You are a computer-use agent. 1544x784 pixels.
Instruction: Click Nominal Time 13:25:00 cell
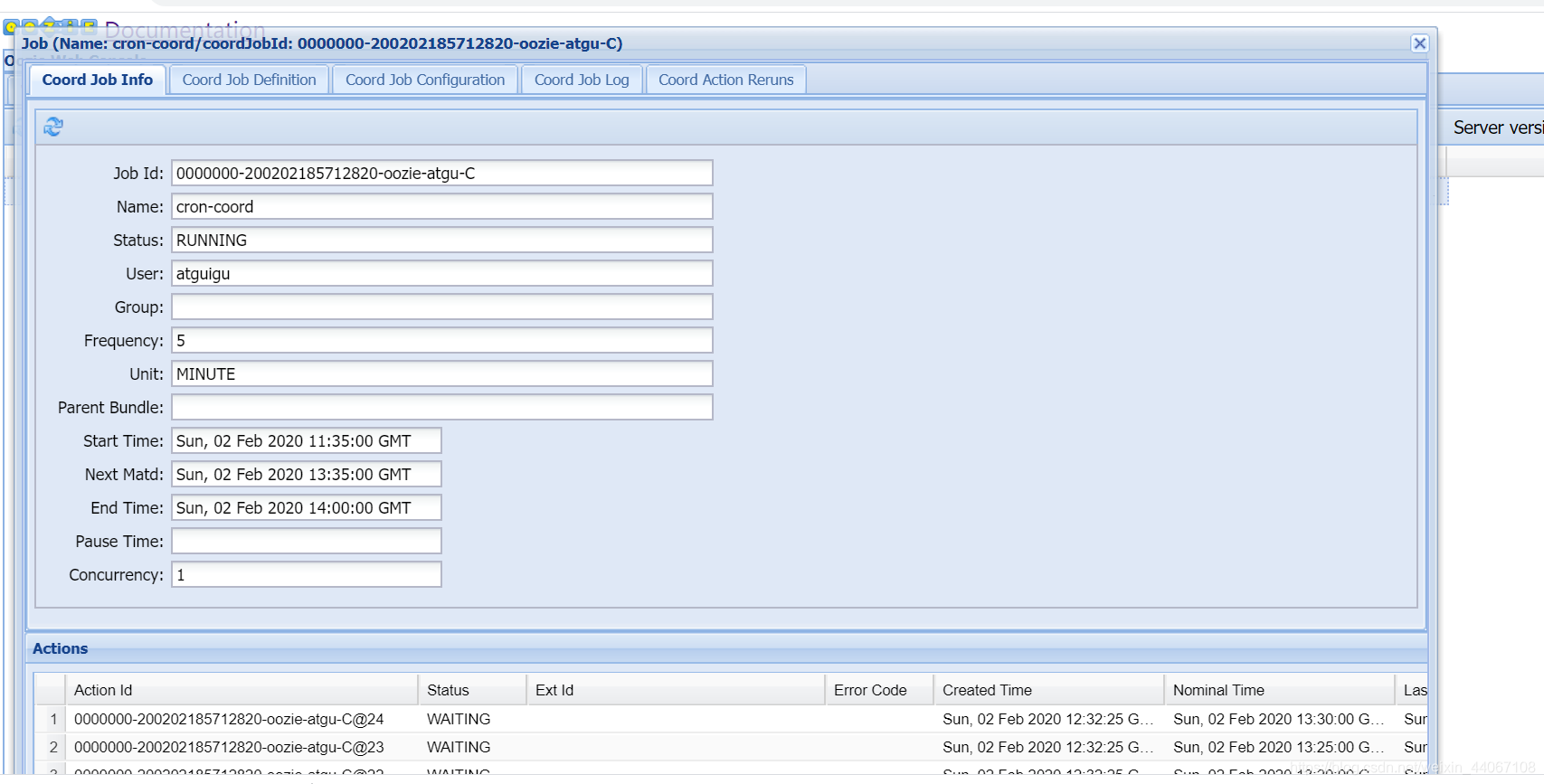point(1278,747)
